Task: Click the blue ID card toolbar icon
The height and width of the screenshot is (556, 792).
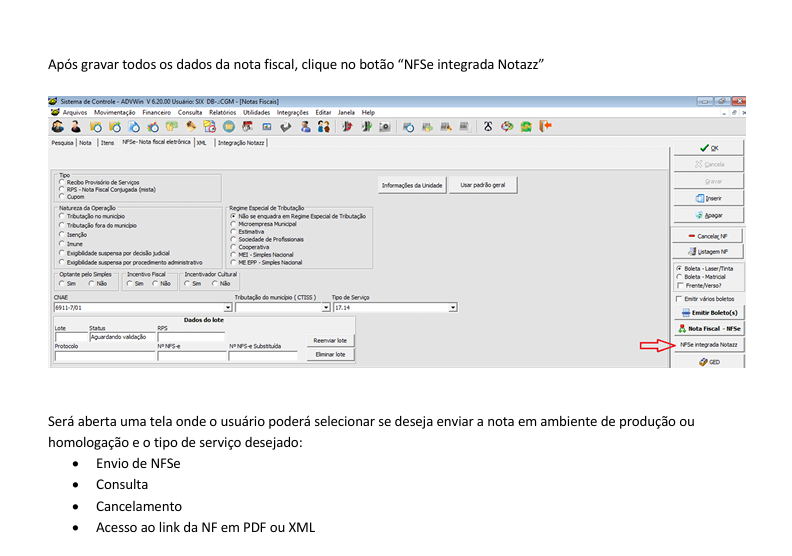Action: click(x=267, y=126)
